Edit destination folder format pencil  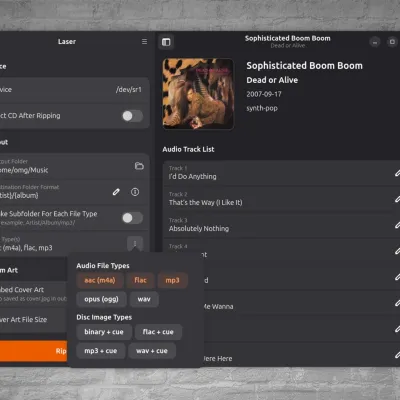[x=116, y=192]
